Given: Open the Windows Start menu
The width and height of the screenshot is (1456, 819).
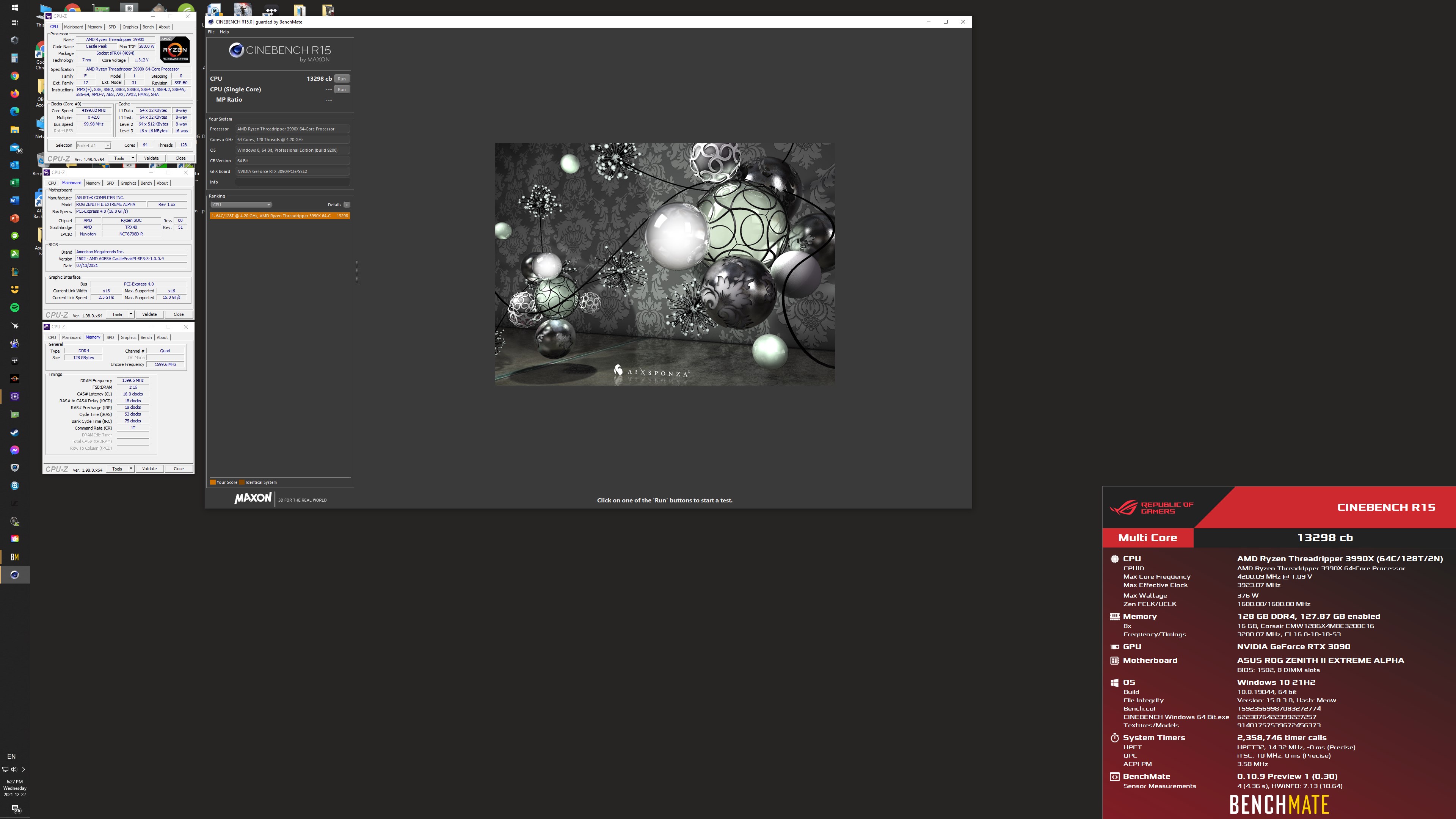Looking at the screenshot, I should tap(15, 7).
